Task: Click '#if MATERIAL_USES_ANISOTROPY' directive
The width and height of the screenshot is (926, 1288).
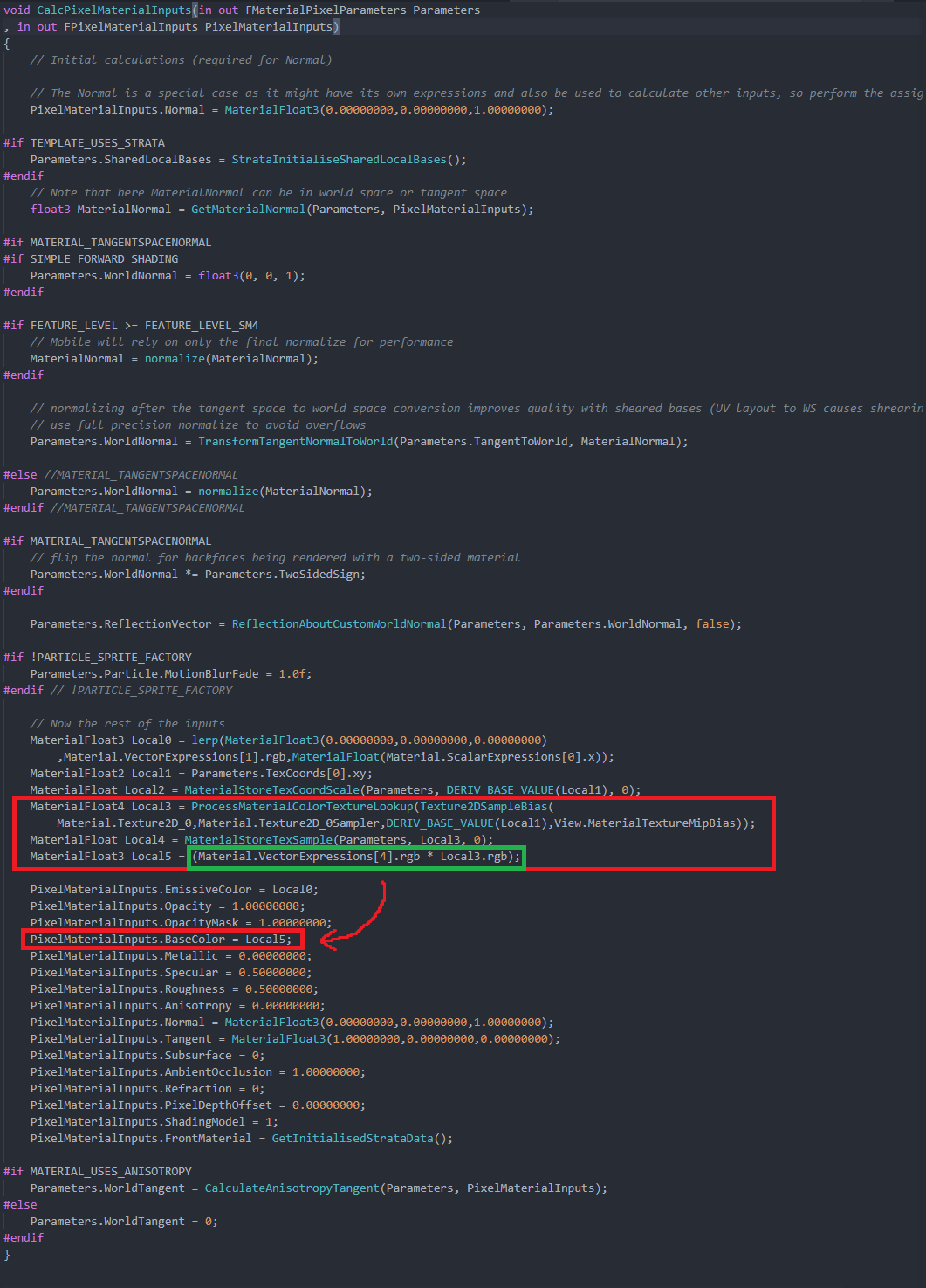Action: (x=98, y=1171)
